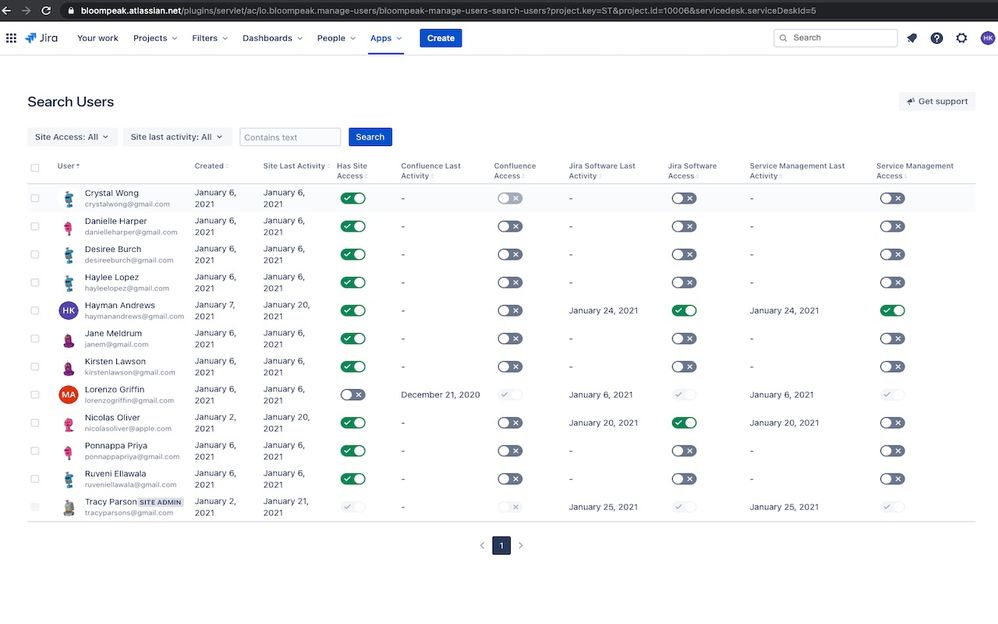Expand the Apps navigation dropdown
Viewport: 998px width, 624px height.
click(x=384, y=38)
